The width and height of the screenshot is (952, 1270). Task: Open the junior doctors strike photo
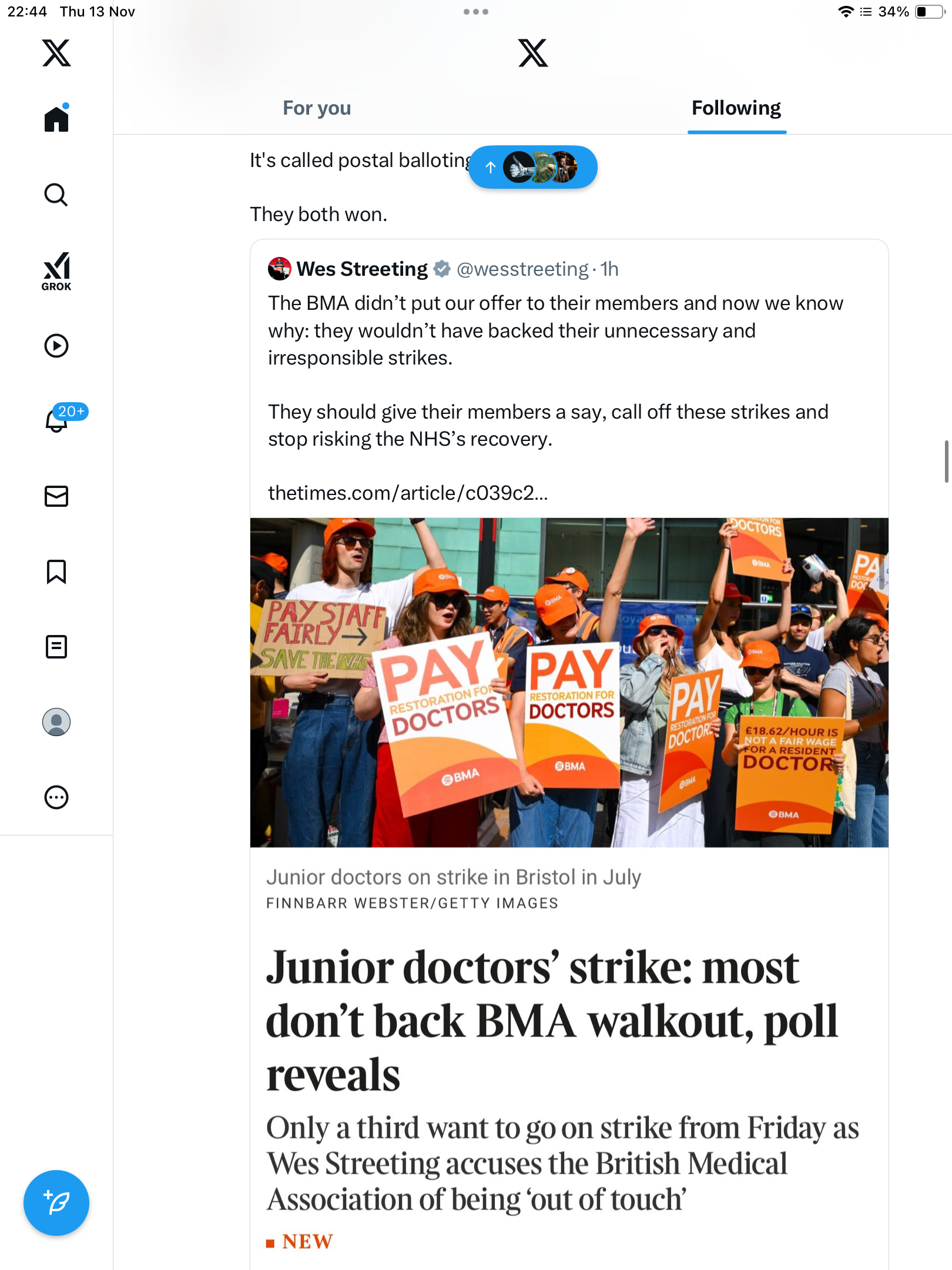pyautogui.click(x=569, y=683)
